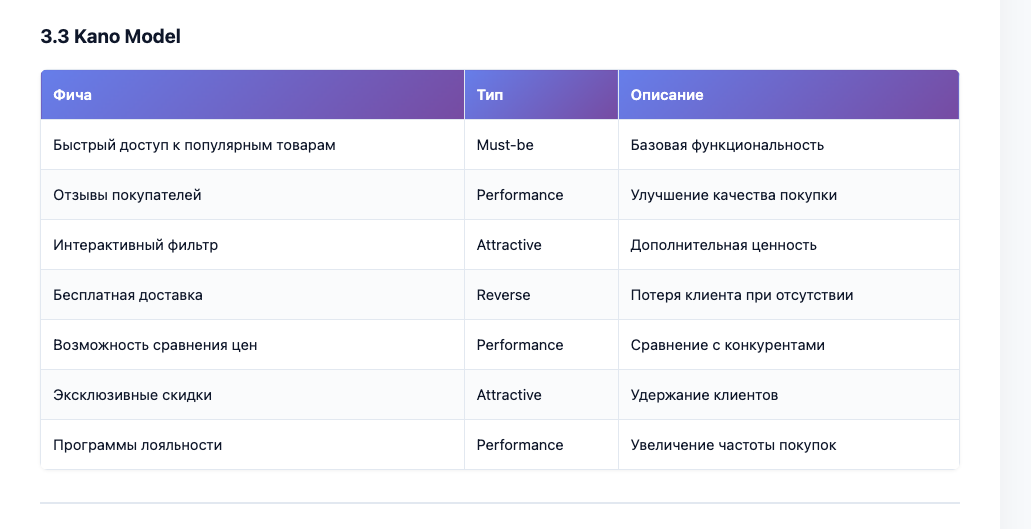Viewport: 1031px width, 529px height.
Task: Select the "Тип" column header
Action: [541, 95]
